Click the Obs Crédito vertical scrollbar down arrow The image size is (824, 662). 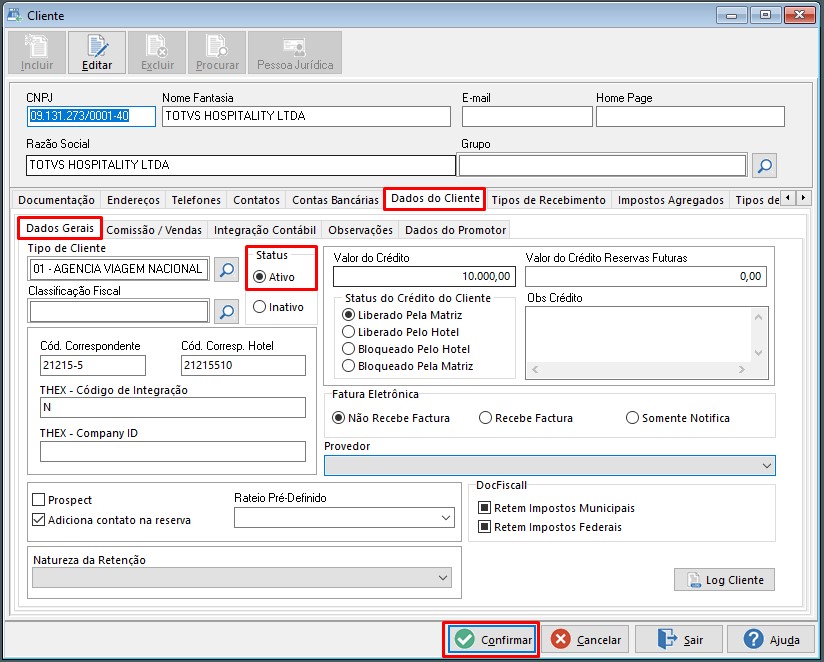[758, 353]
